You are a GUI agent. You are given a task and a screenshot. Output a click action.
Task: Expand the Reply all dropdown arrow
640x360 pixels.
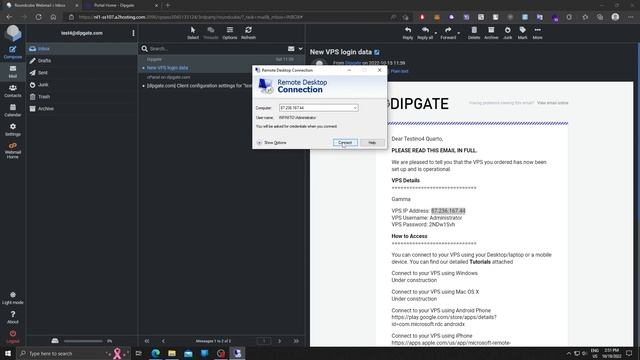[436, 33]
